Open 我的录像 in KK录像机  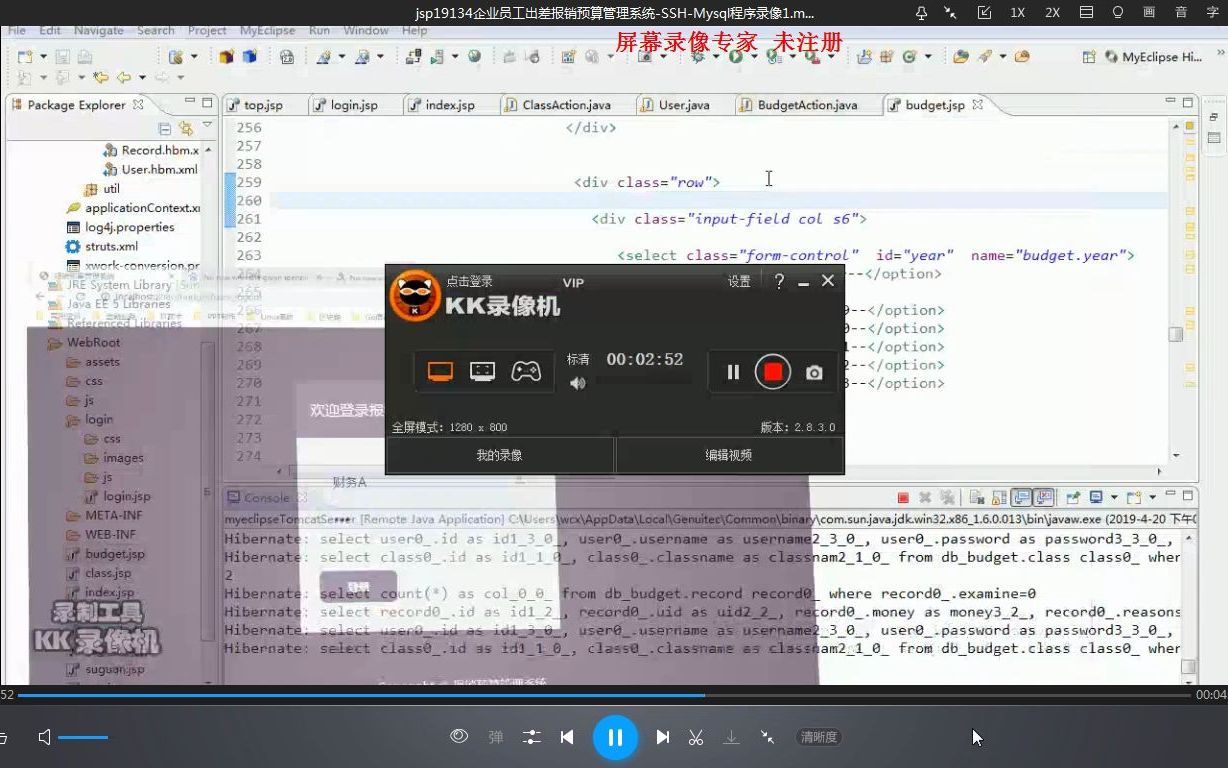click(498, 454)
